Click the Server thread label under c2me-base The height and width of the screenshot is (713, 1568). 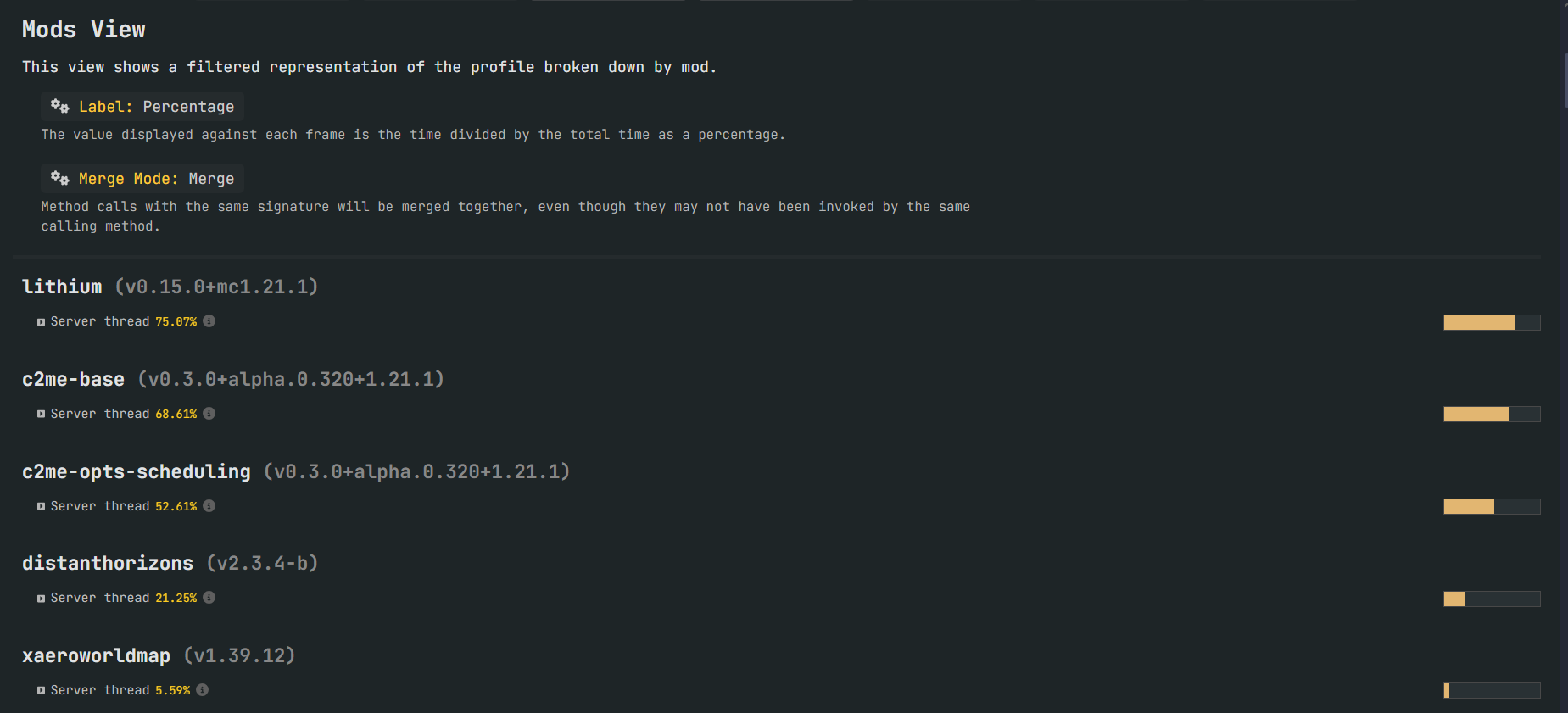click(100, 414)
